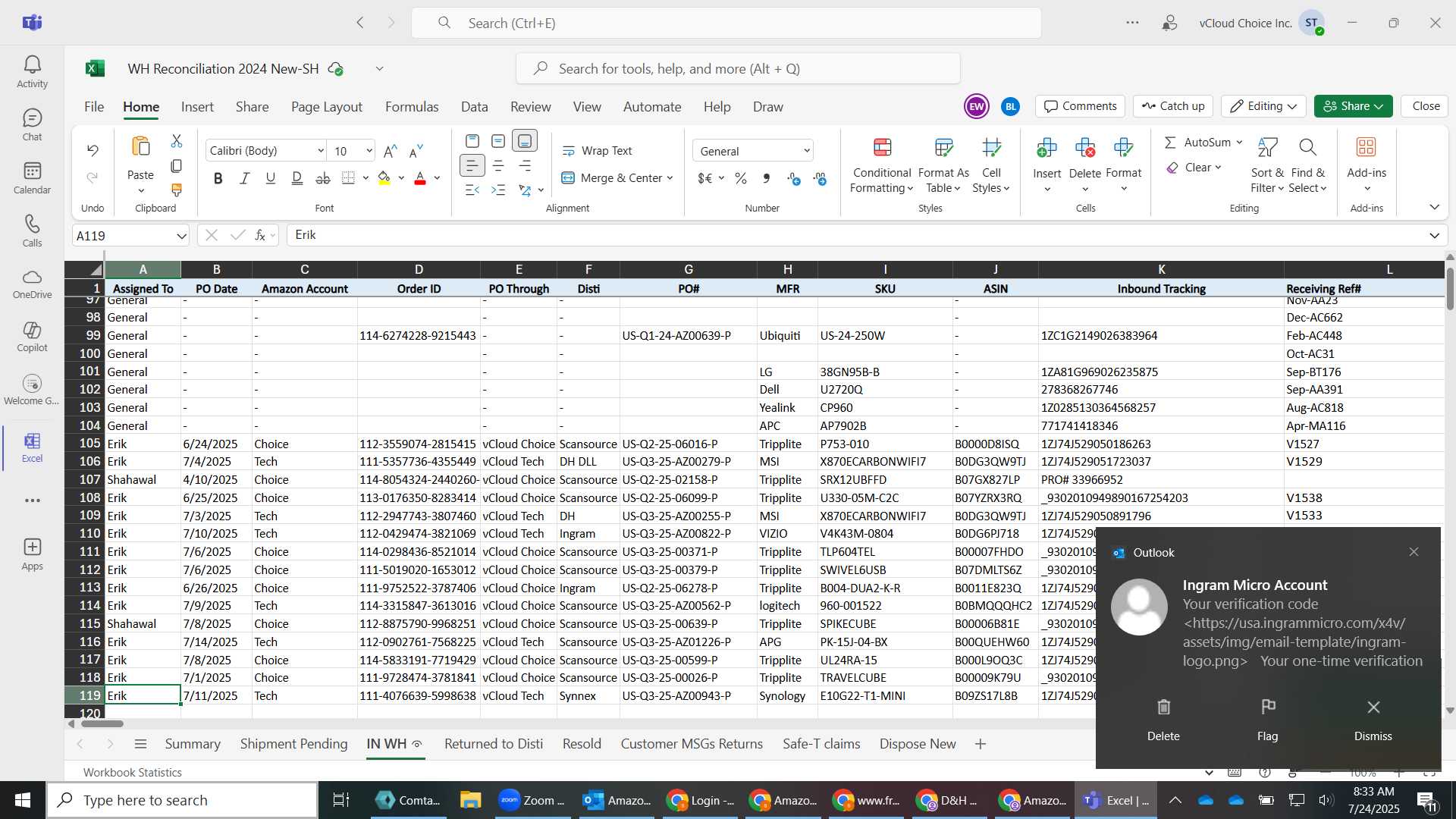Click the Decrease Decimal icon

pyautogui.click(x=820, y=178)
